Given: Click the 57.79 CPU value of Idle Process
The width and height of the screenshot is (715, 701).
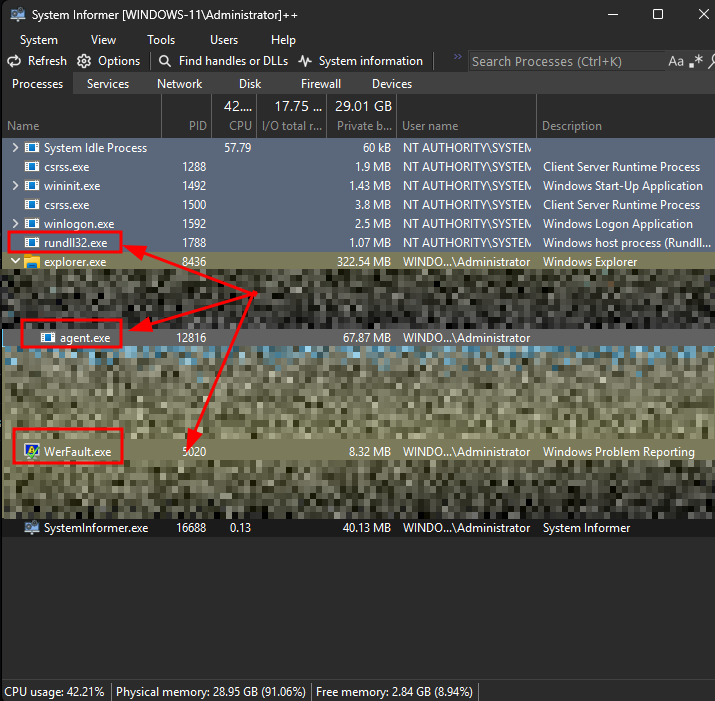Looking at the screenshot, I should point(238,148).
